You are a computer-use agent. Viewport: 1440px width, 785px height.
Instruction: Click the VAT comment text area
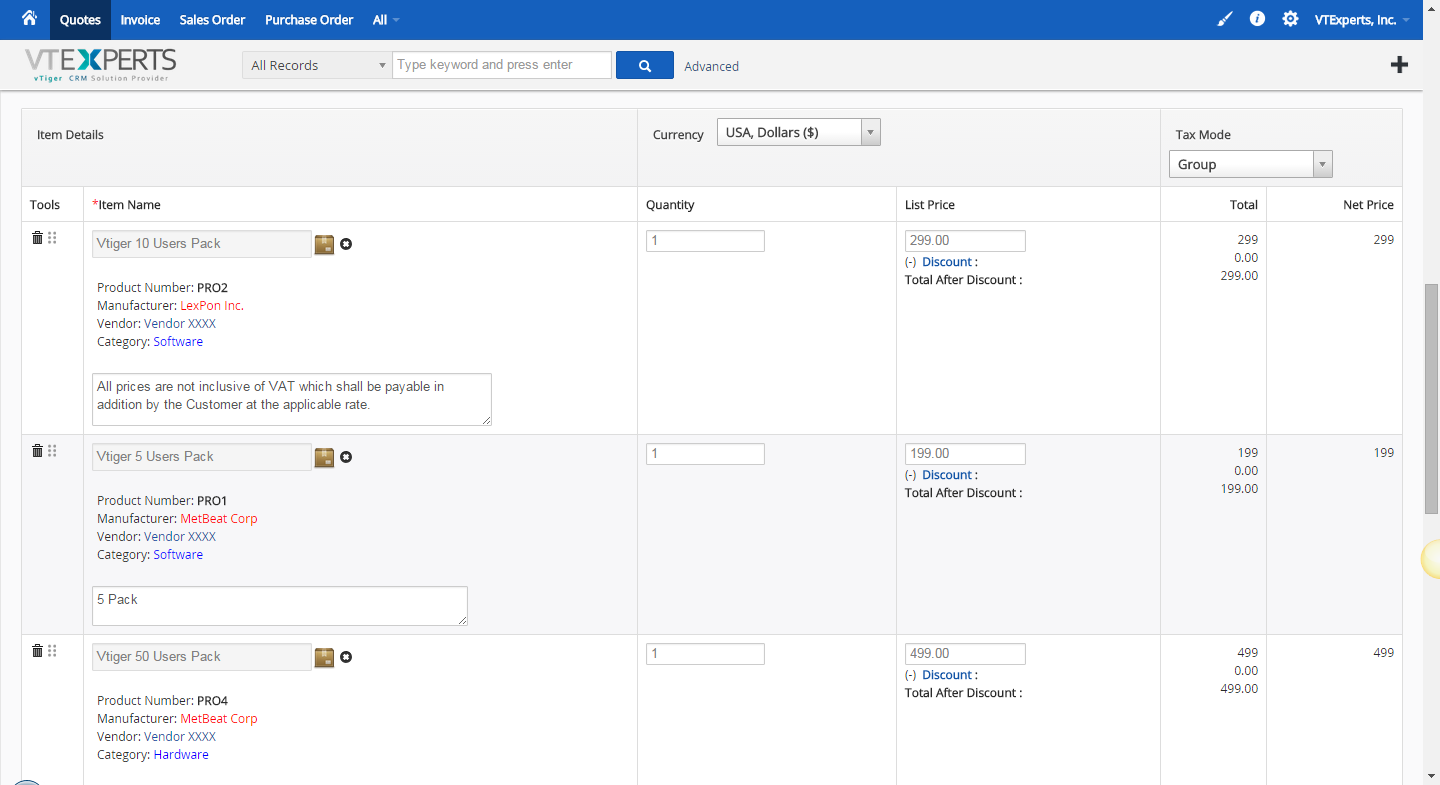292,399
